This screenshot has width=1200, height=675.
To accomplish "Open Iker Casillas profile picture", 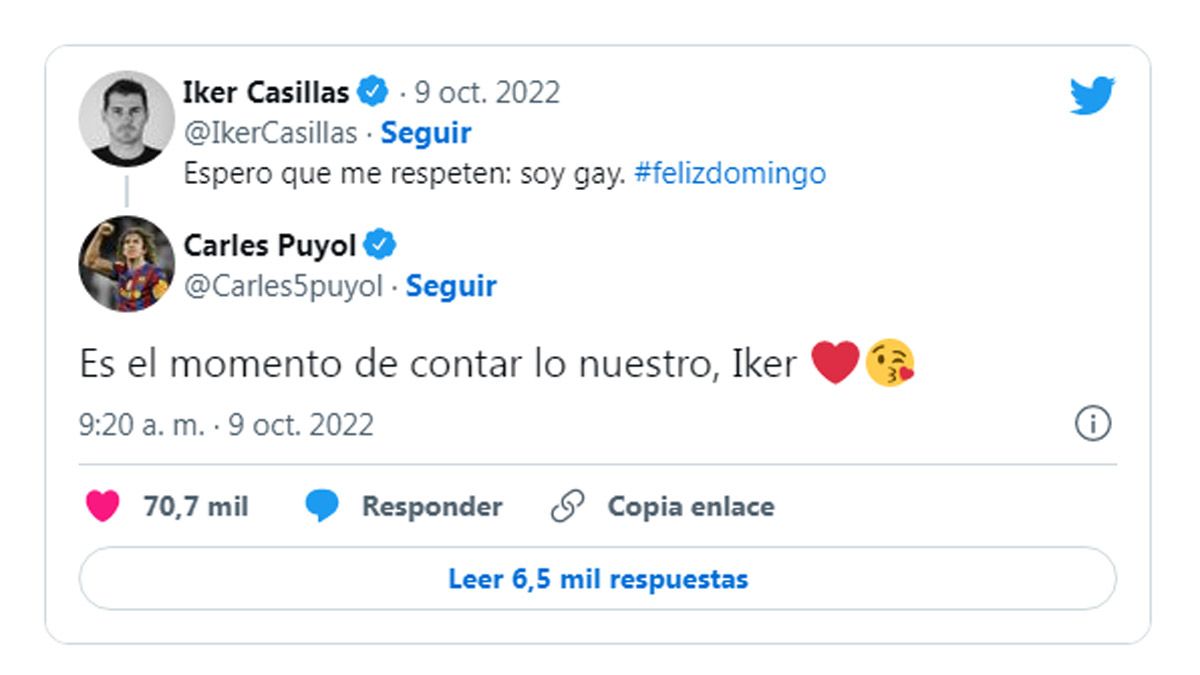I will 127,118.
